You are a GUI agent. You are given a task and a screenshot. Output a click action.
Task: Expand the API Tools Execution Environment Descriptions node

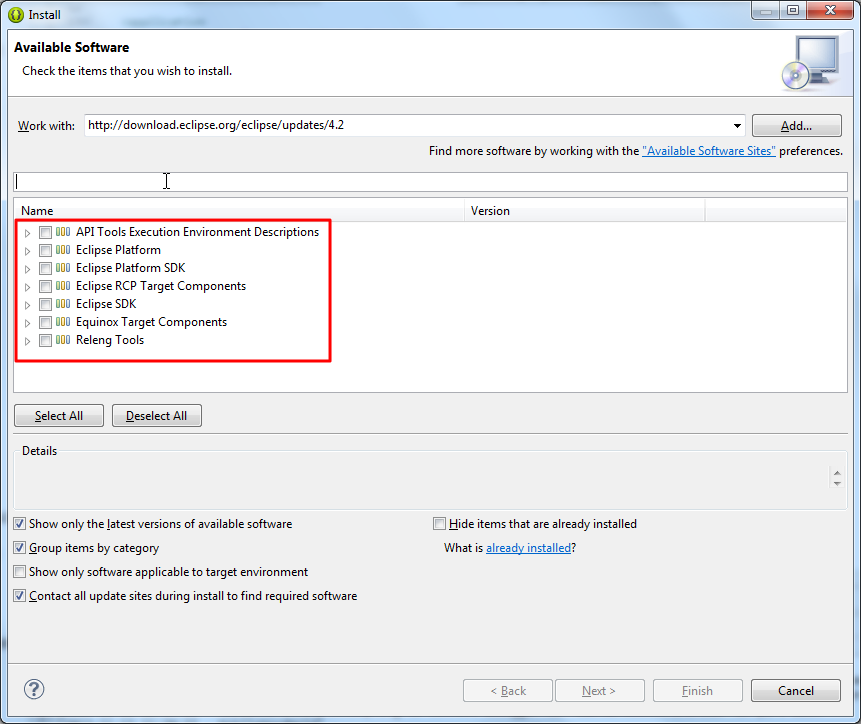tap(27, 233)
